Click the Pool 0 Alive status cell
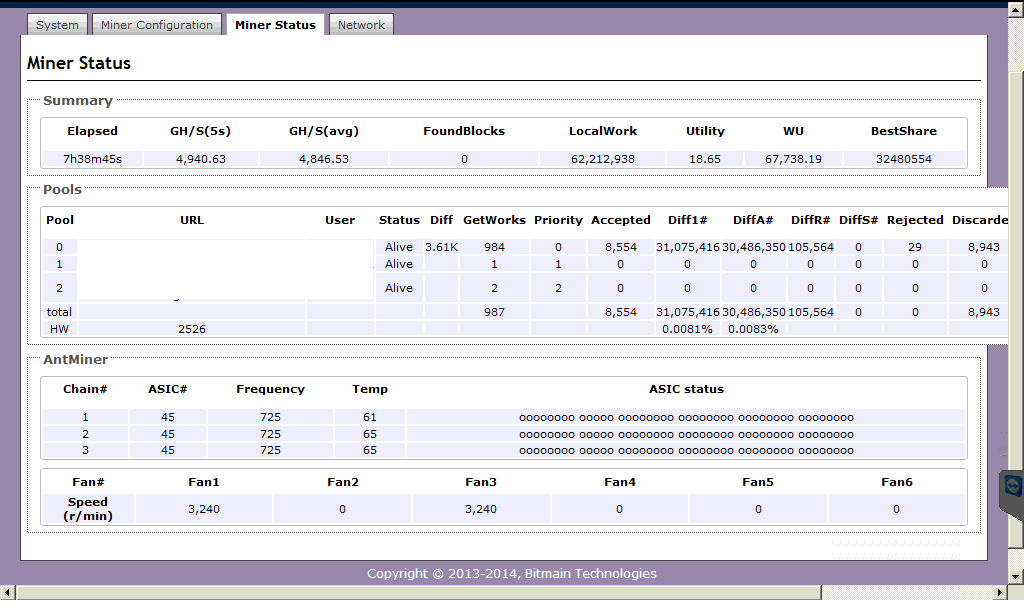This screenshot has width=1024, height=614. click(x=399, y=247)
